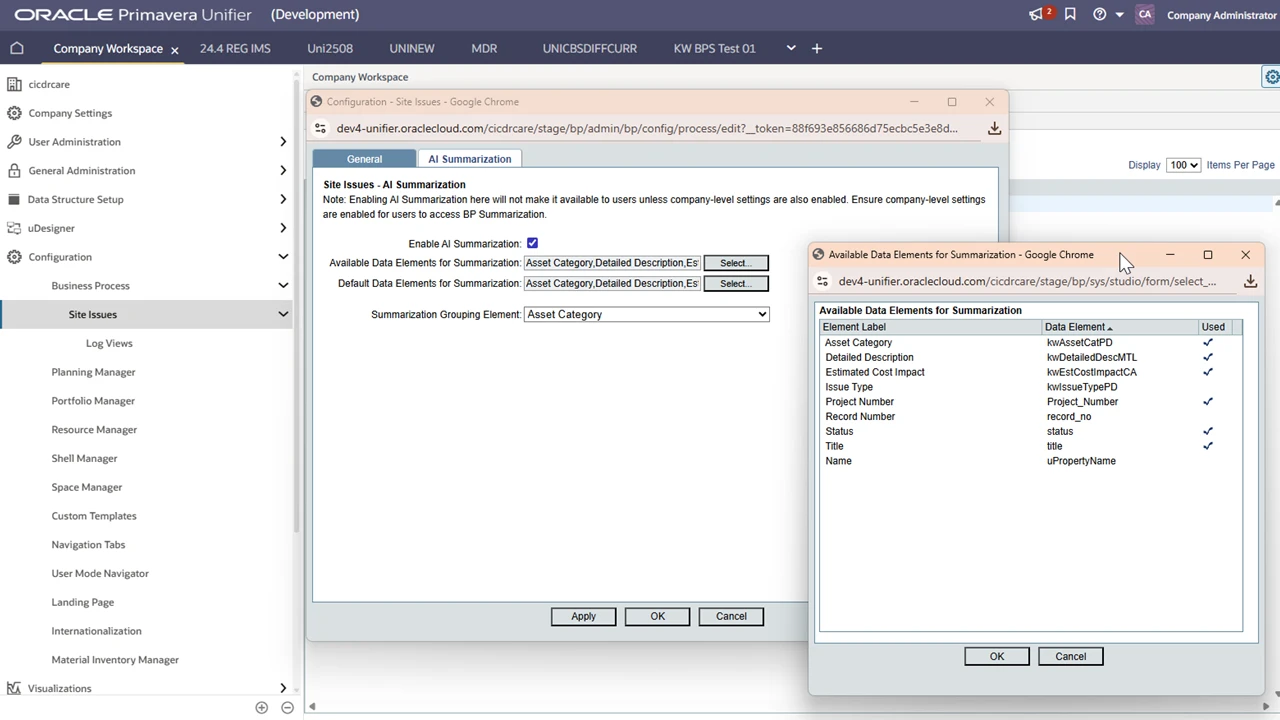1280x720 pixels.
Task: Uncheck Enable AI Summarization
Action: tap(531, 243)
